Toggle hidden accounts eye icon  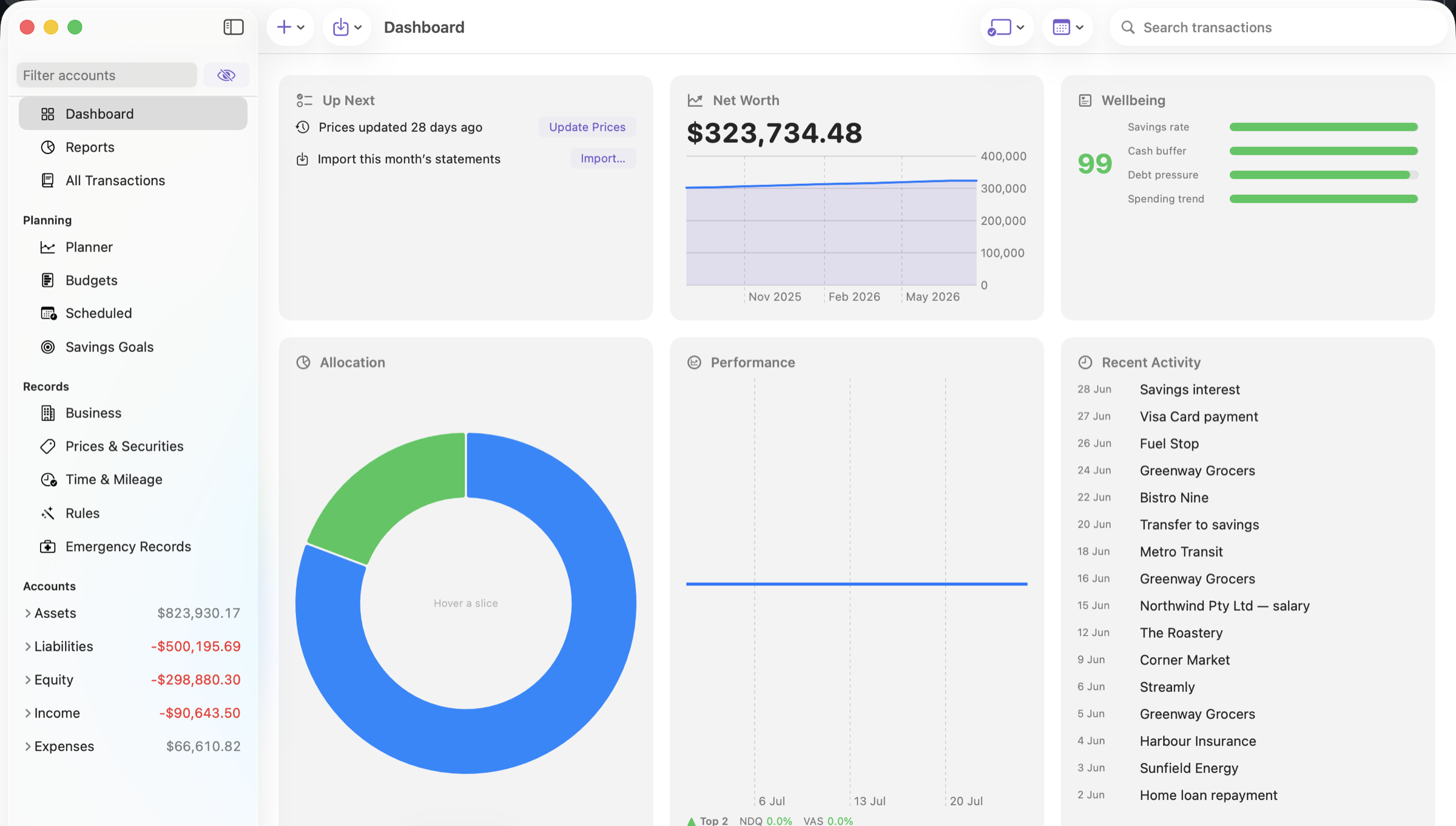226,75
